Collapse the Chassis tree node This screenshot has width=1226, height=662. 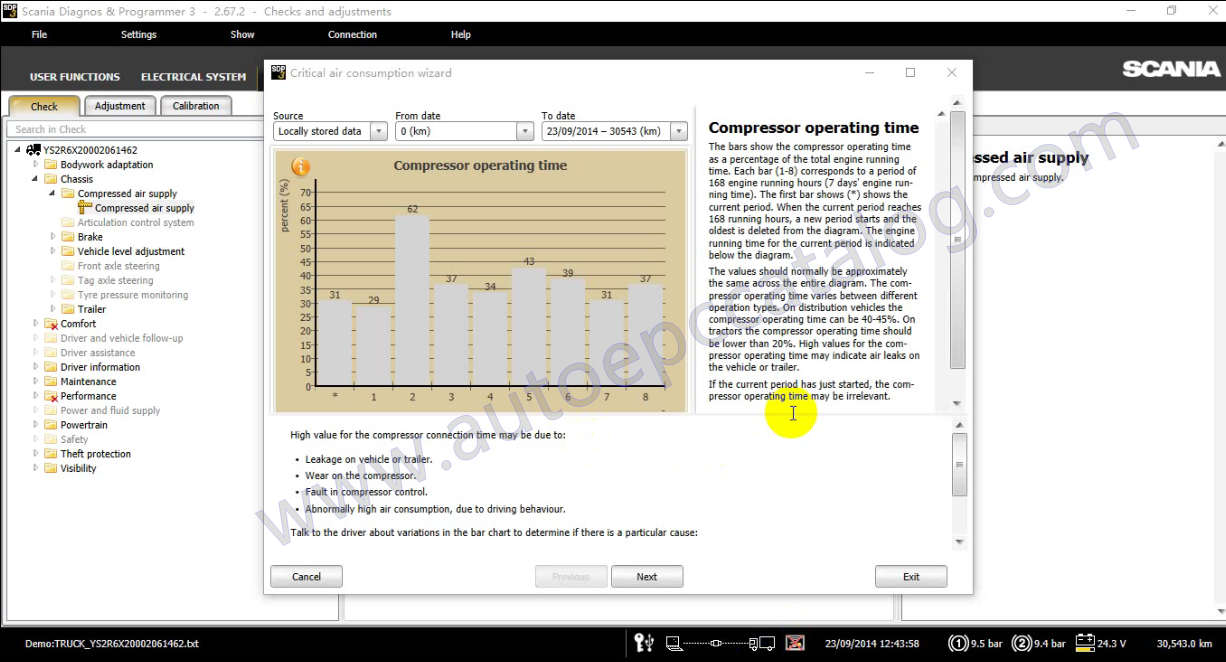click(x=37, y=179)
